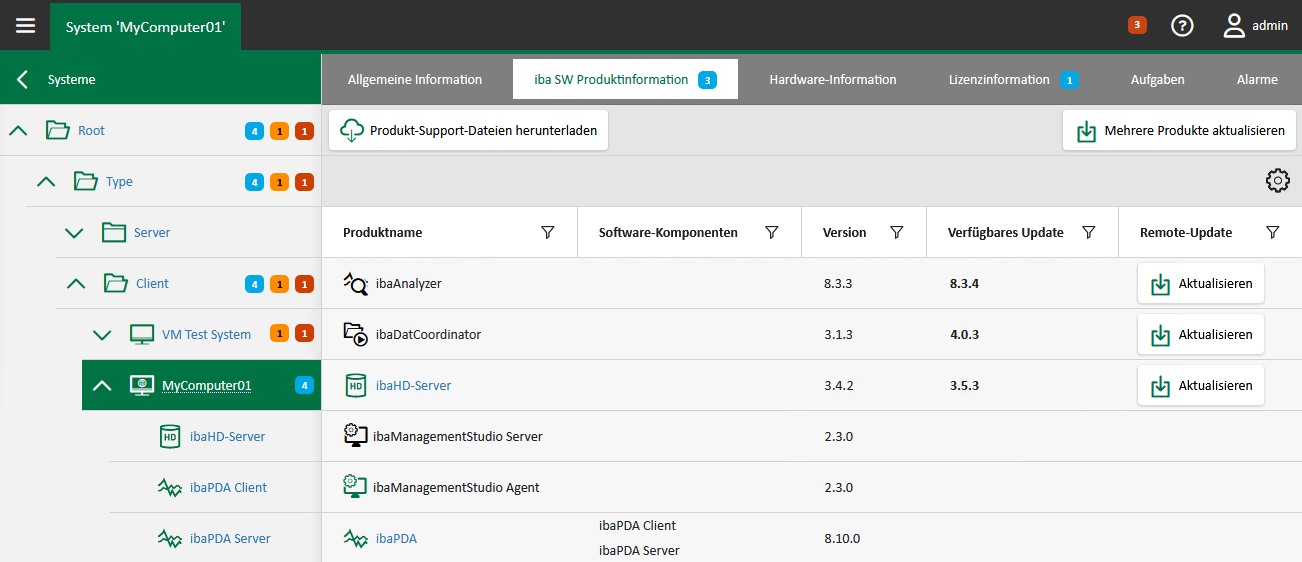This screenshot has height=562, width=1302.
Task: Click the help question mark icon
Action: point(1182,26)
